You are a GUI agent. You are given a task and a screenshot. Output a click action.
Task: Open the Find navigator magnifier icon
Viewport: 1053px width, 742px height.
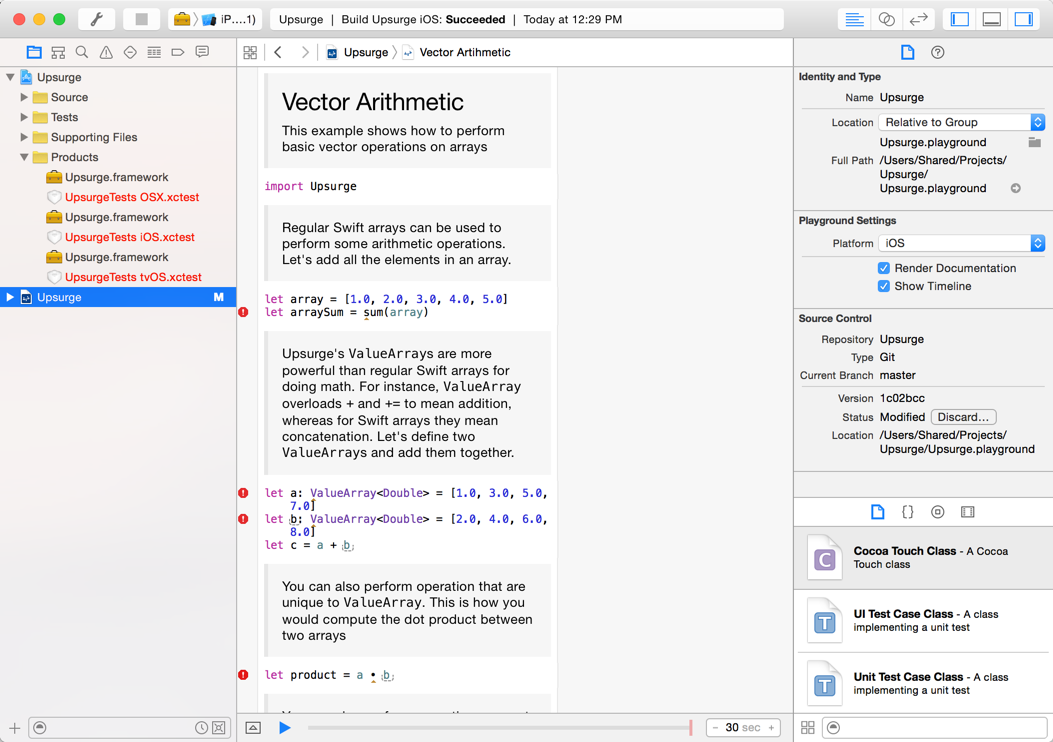point(82,52)
